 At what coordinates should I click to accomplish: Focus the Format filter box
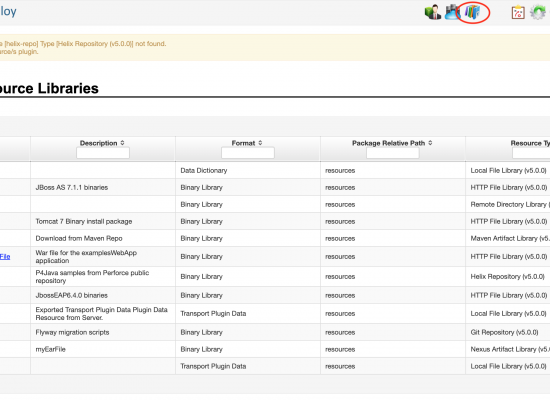pos(248,153)
